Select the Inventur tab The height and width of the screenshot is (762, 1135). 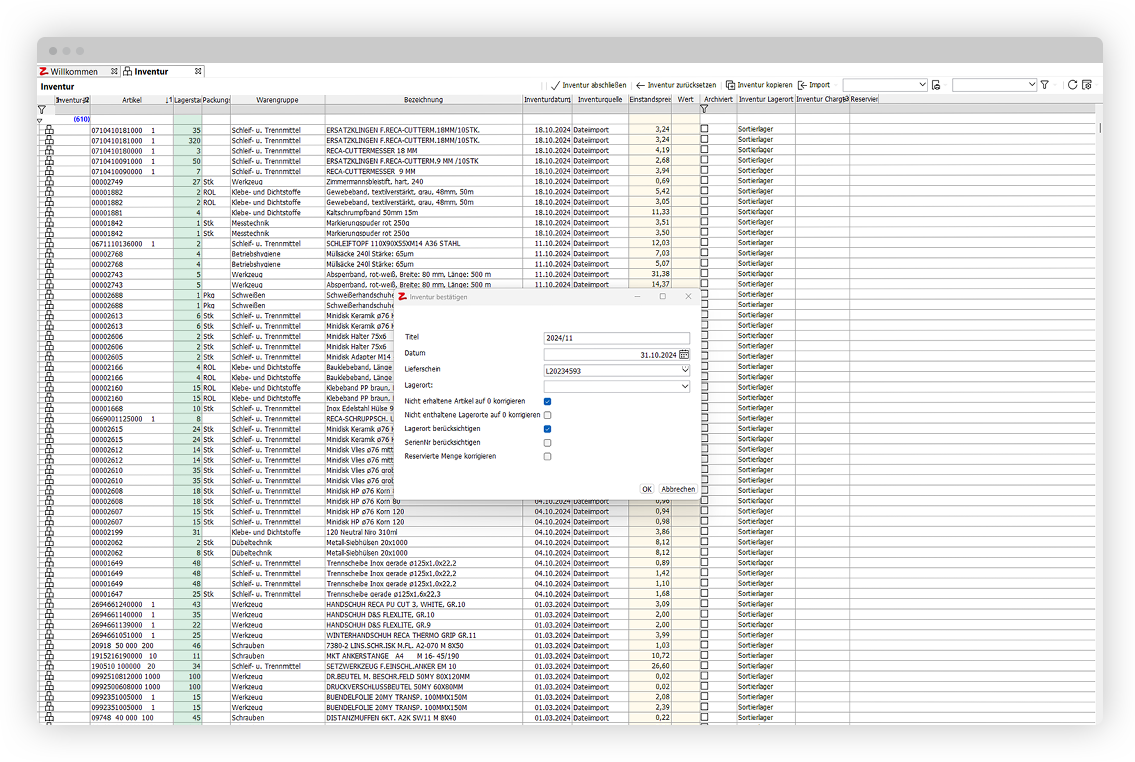[x=151, y=72]
